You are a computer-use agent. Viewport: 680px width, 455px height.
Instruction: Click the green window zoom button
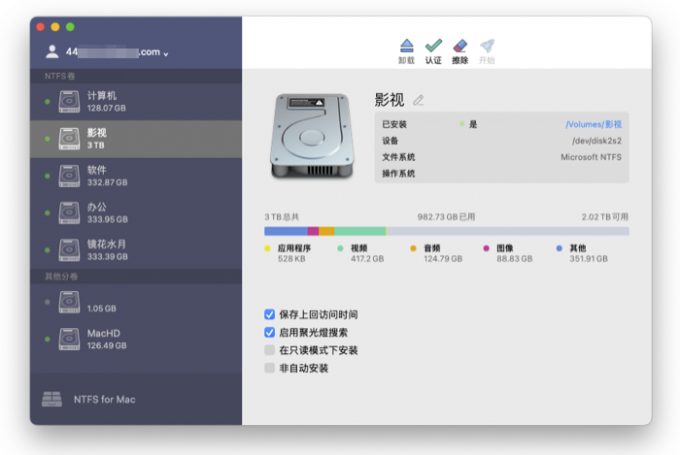[70, 27]
